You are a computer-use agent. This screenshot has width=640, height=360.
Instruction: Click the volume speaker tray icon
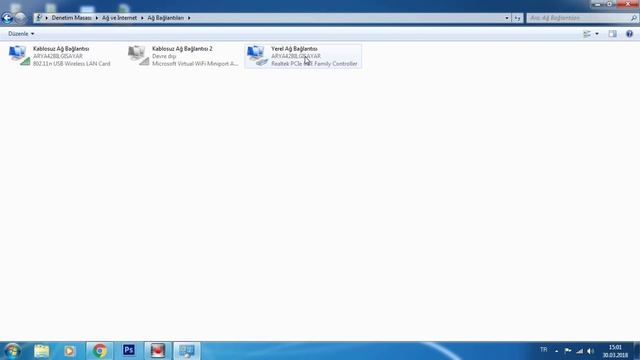coord(590,351)
